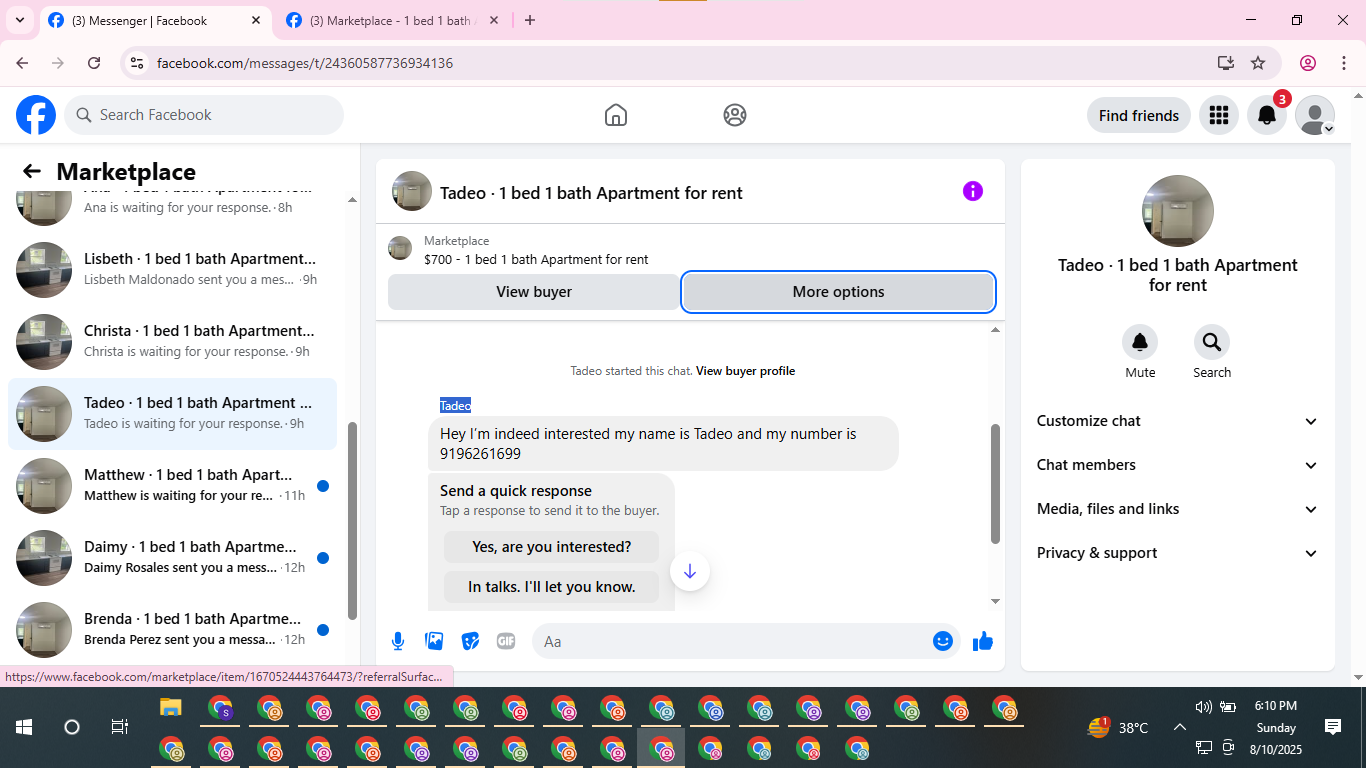This screenshot has height=768, width=1366.
Task: Switch to Marketplace - 1 bed 1 bath tab
Action: pyautogui.click(x=391, y=20)
